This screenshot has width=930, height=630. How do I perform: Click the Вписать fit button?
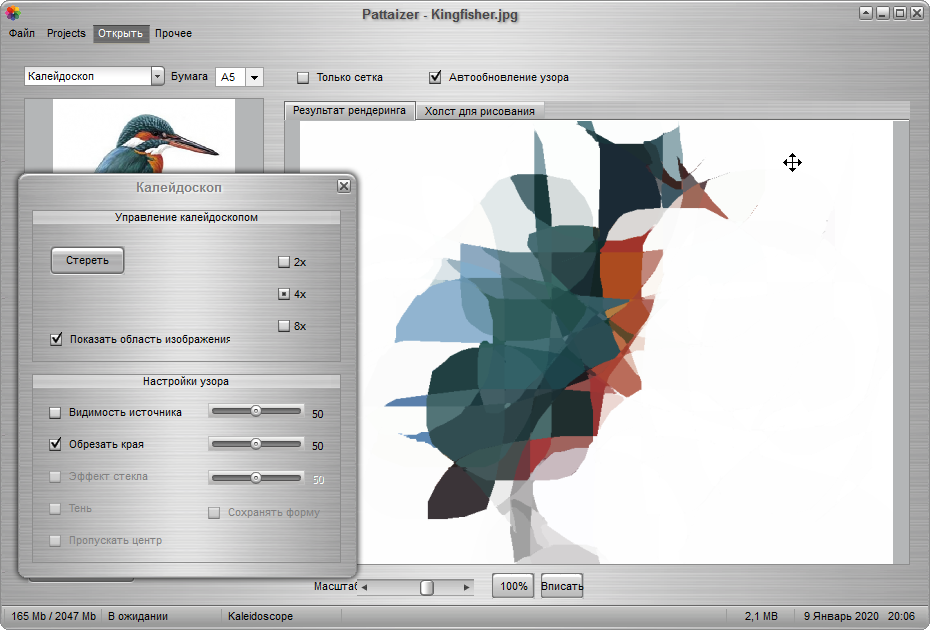pyautogui.click(x=562, y=586)
